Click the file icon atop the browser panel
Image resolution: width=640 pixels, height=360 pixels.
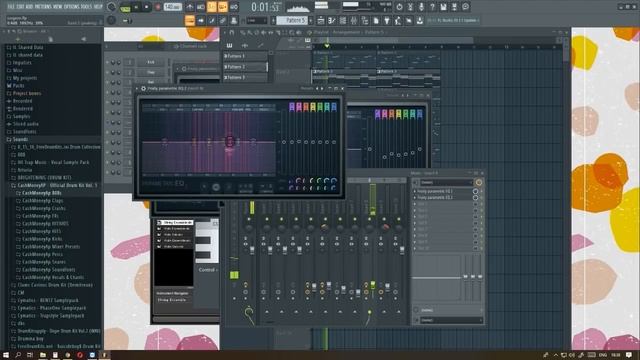[x=51, y=39]
